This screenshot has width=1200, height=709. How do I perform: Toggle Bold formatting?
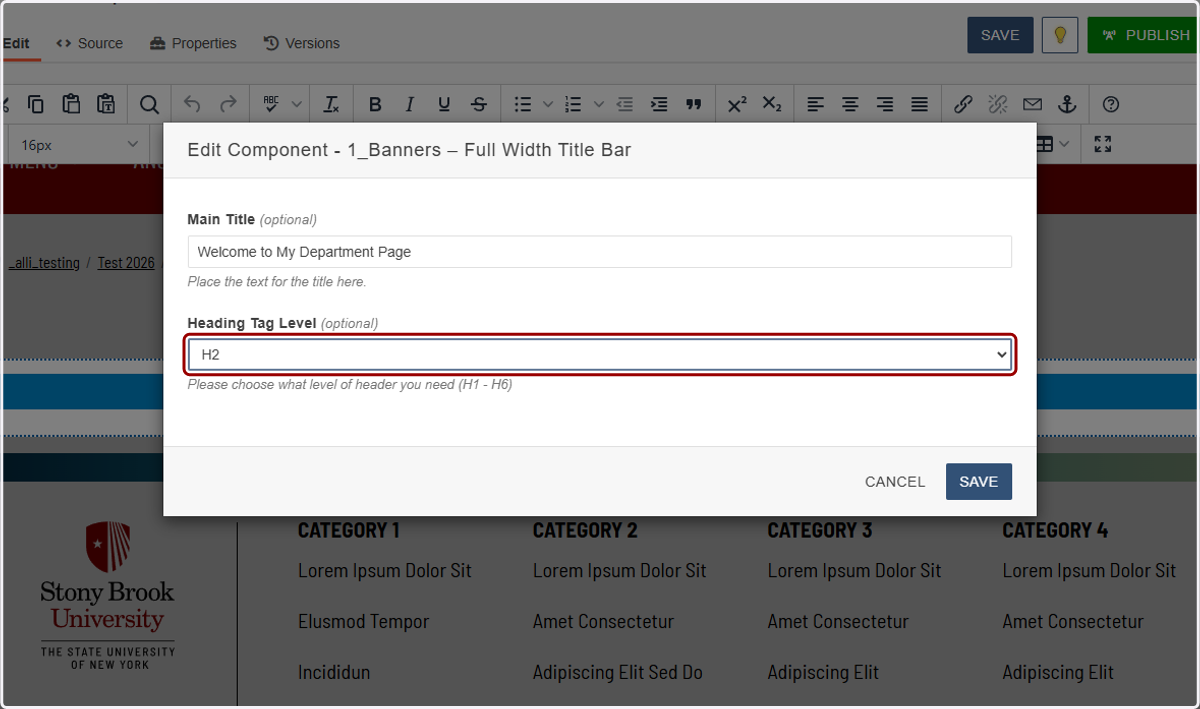(375, 104)
